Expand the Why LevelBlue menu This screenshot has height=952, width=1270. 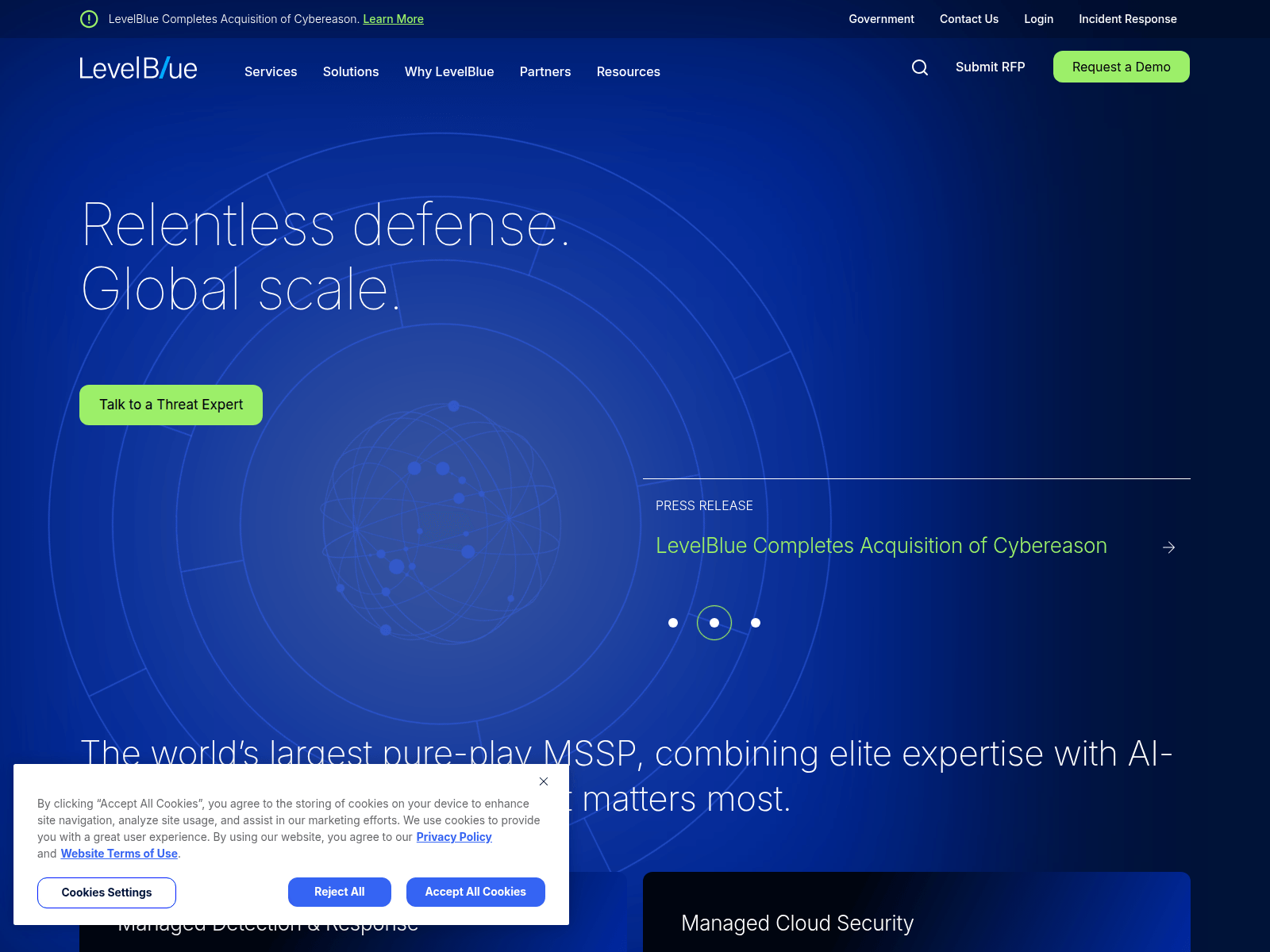(449, 71)
